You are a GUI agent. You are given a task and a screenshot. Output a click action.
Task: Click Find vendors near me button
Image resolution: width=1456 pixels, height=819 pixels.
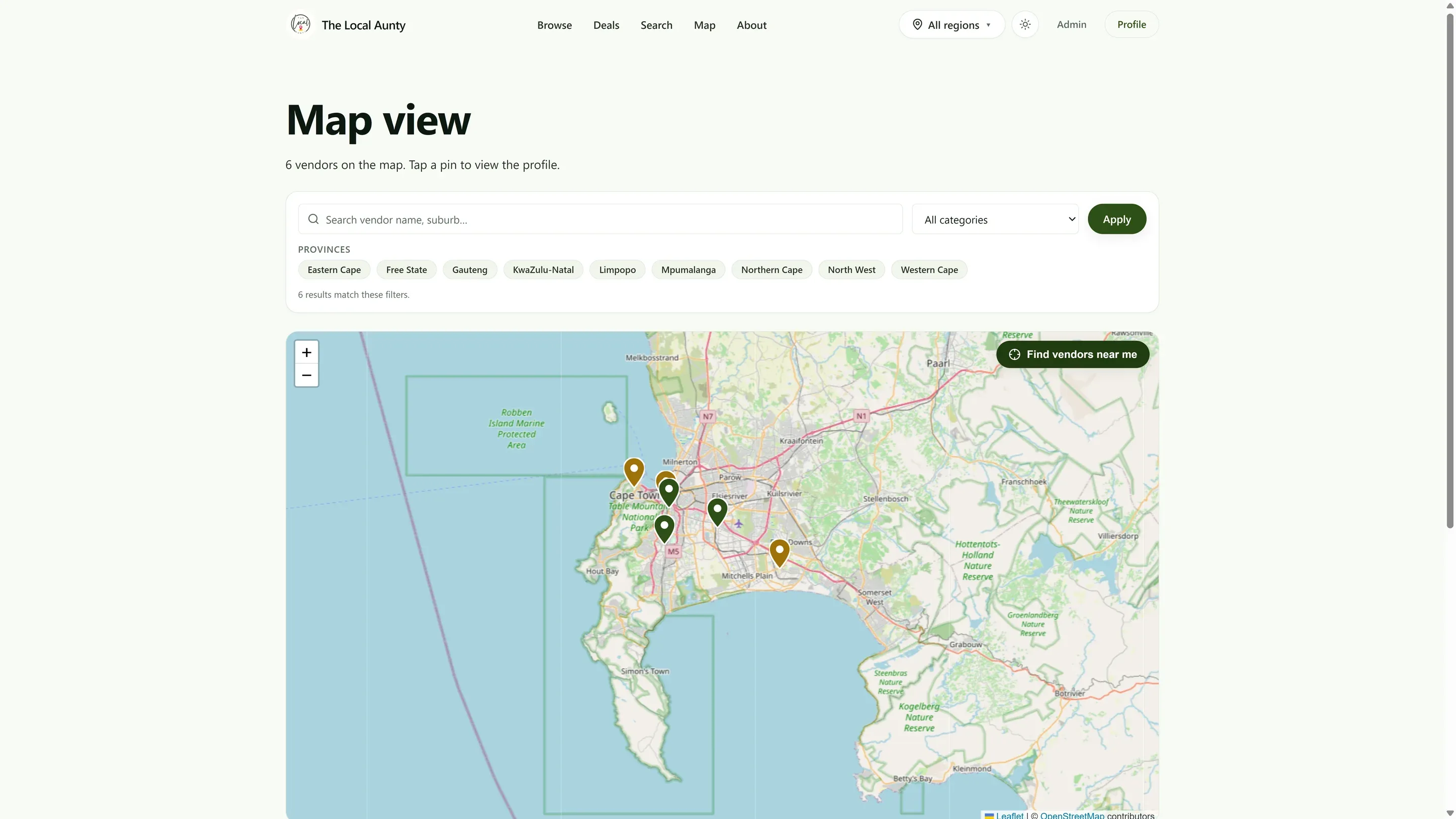1072,354
